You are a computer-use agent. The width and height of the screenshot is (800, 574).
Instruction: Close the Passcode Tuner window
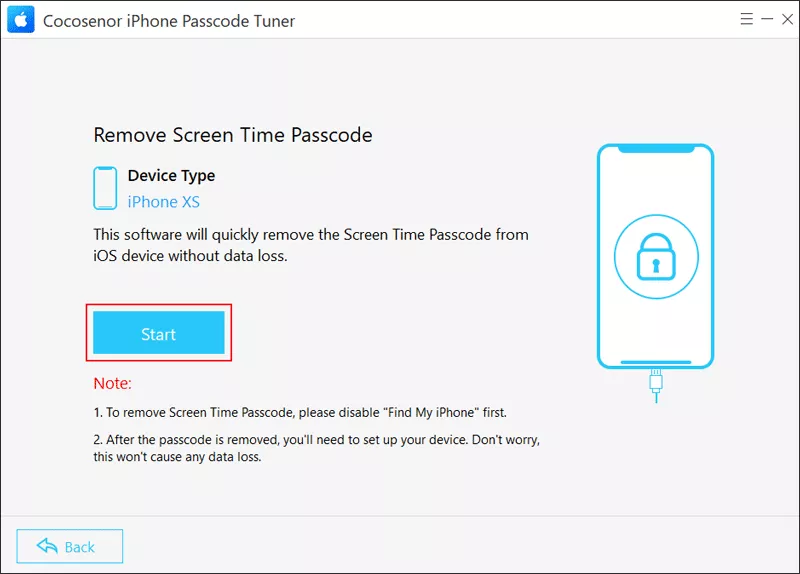pyautogui.click(x=787, y=19)
